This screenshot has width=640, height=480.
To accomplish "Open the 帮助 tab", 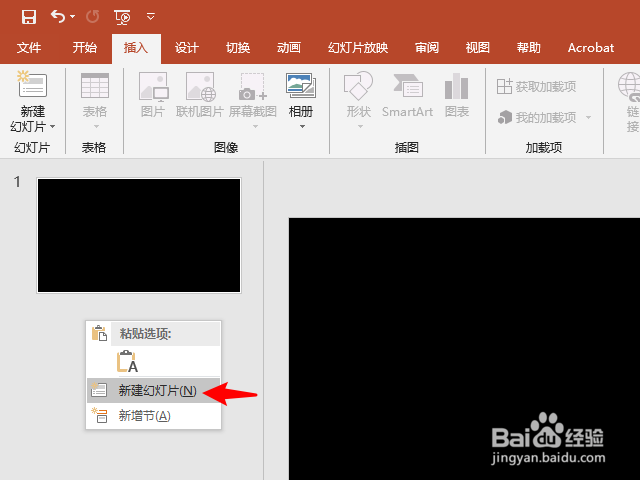I will click(529, 48).
